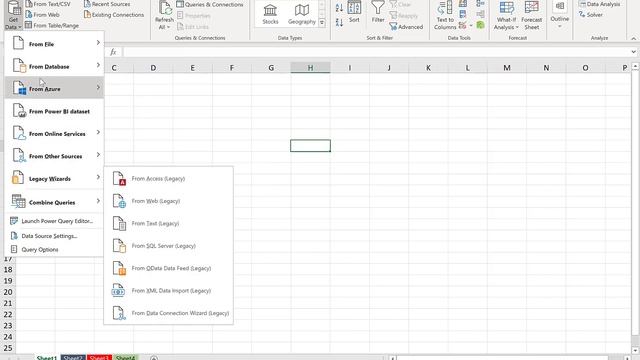Click the selected cell H7
The height and width of the screenshot is (360, 640).
tap(310, 146)
